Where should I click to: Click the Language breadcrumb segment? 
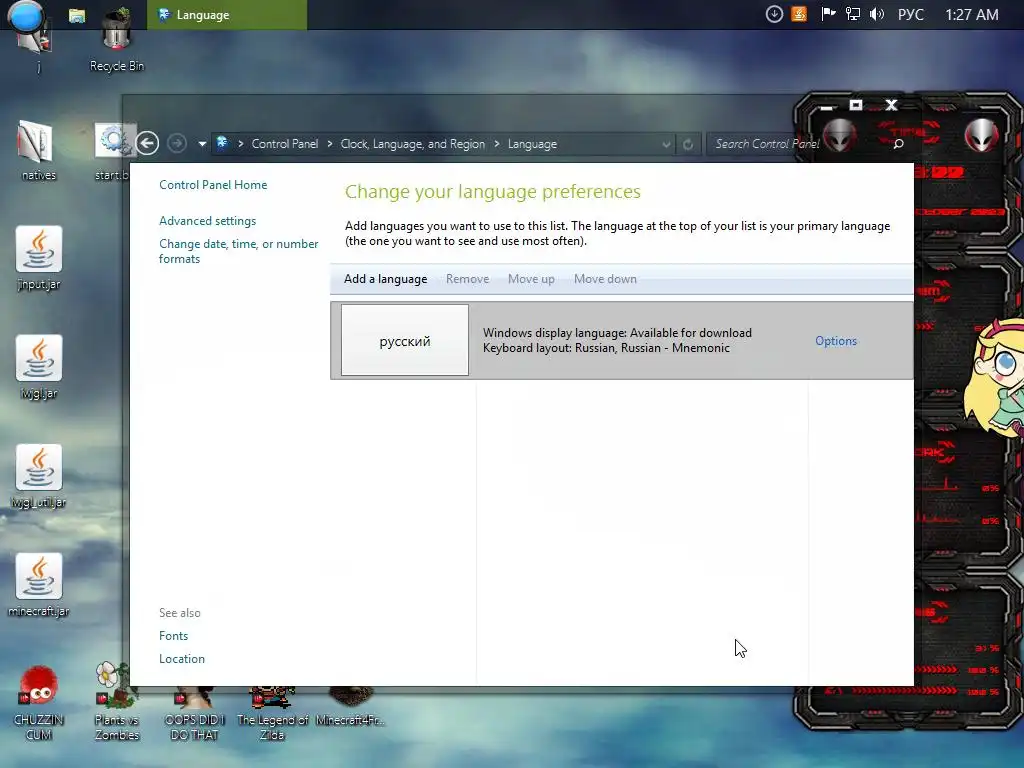click(x=532, y=144)
